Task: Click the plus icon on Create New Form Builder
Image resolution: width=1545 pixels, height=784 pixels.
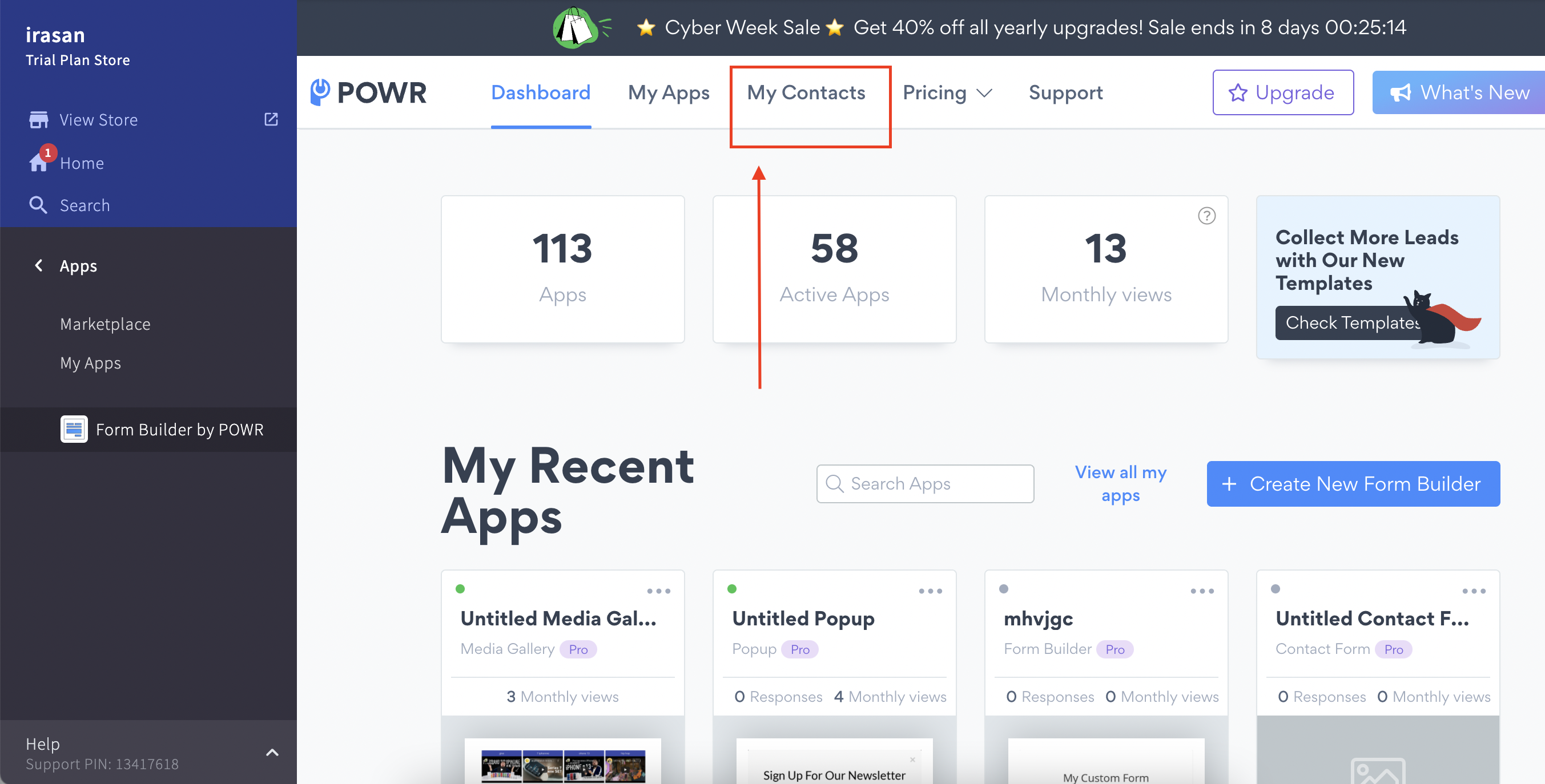Action: click(1229, 484)
